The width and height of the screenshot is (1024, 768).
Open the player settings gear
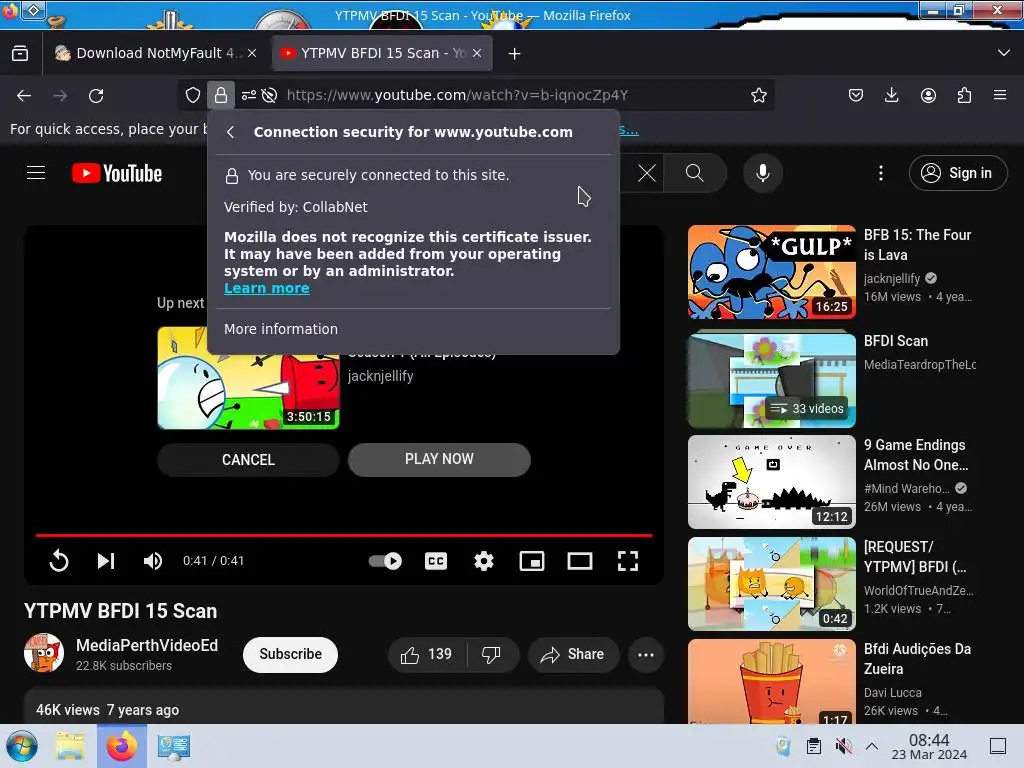pos(484,561)
